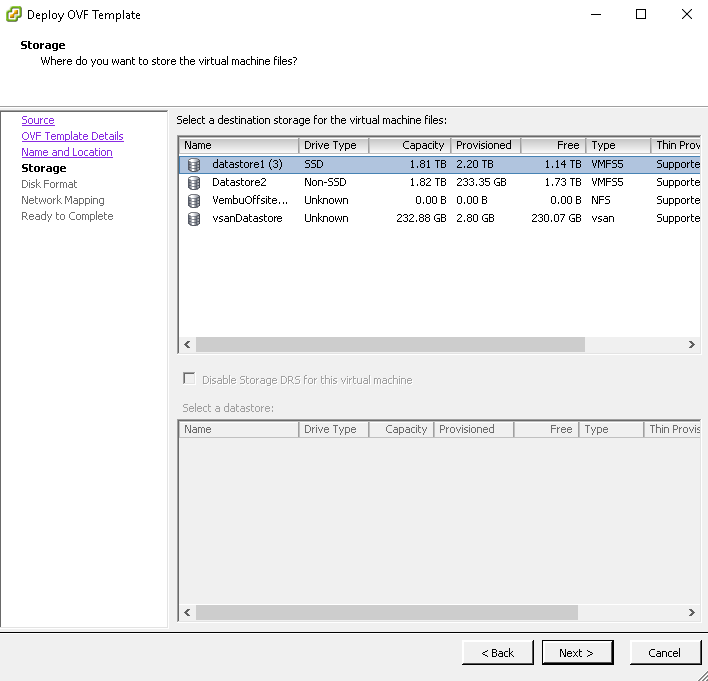Click lower table Name column header
Image resolution: width=708 pixels, height=681 pixels.
(238, 429)
